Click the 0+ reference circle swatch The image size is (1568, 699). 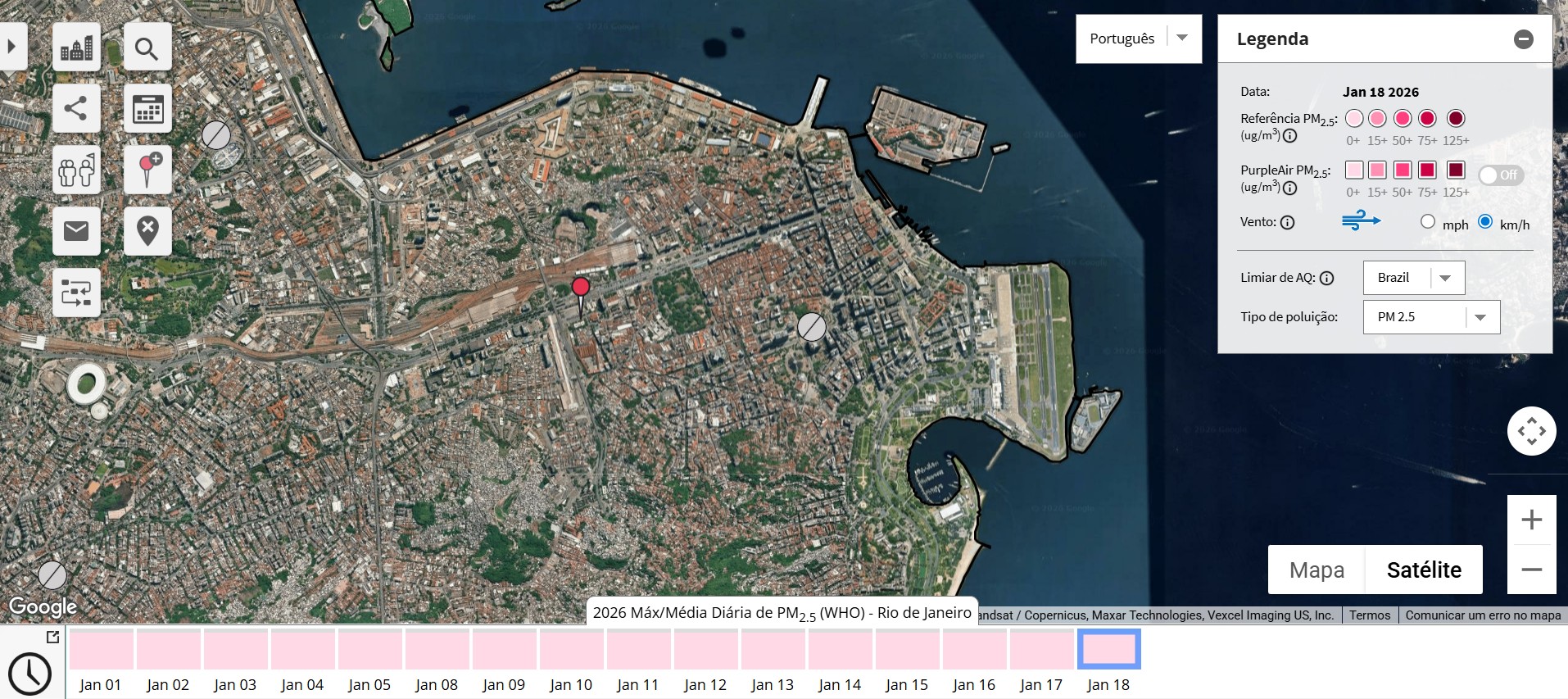click(1354, 119)
